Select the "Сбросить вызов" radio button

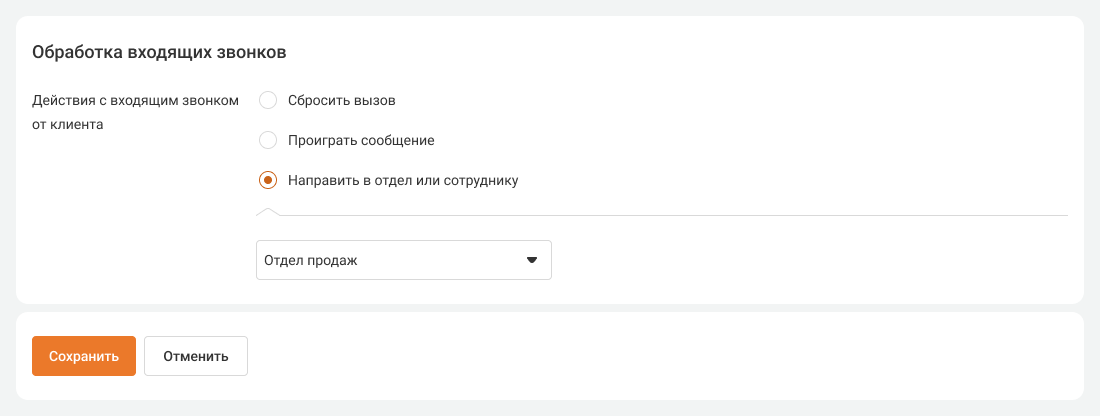point(268,100)
